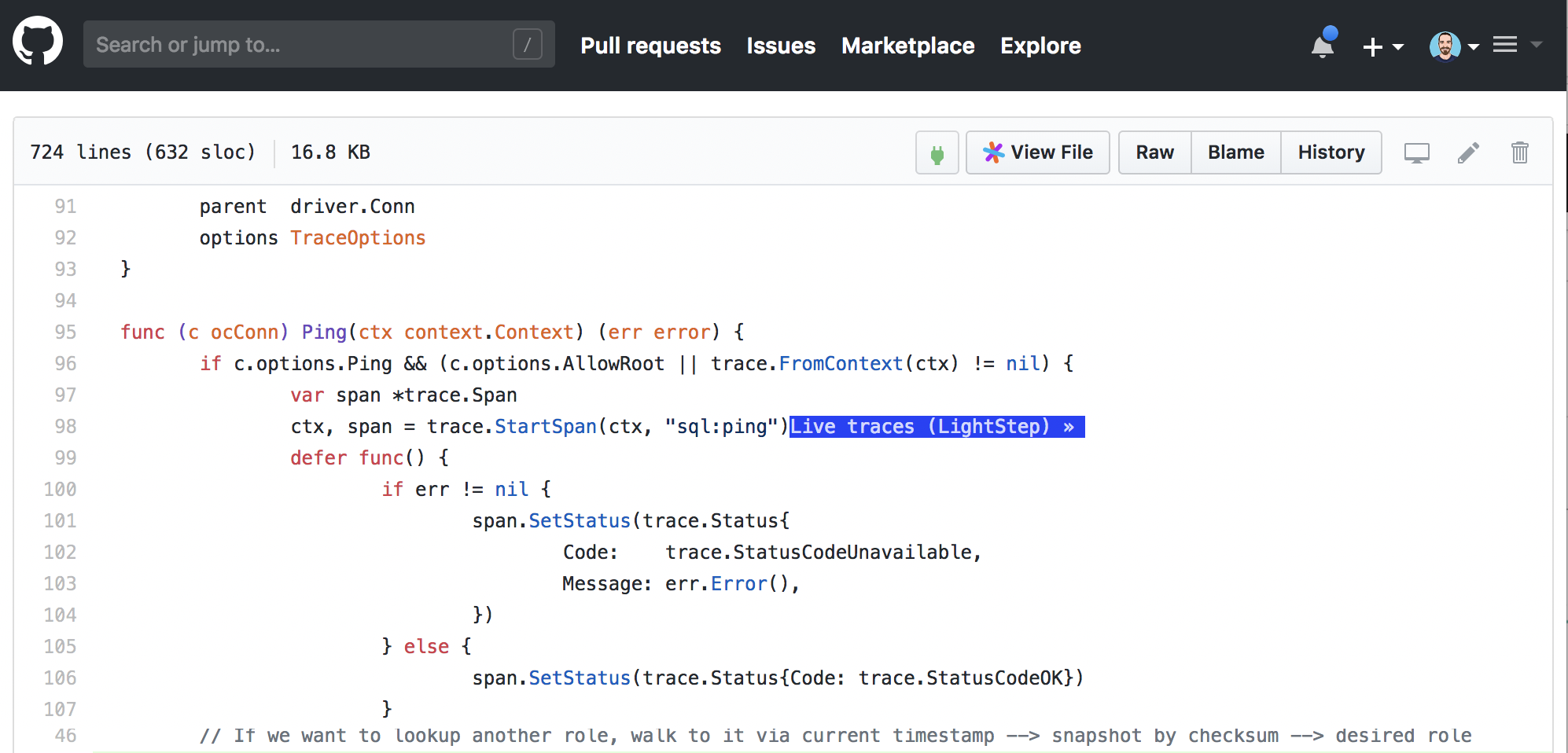This screenshot has height=753, width=1568.
Task: Click trace.StatusCodeUnavailable on line 102
Action: (x=818, y=553)
